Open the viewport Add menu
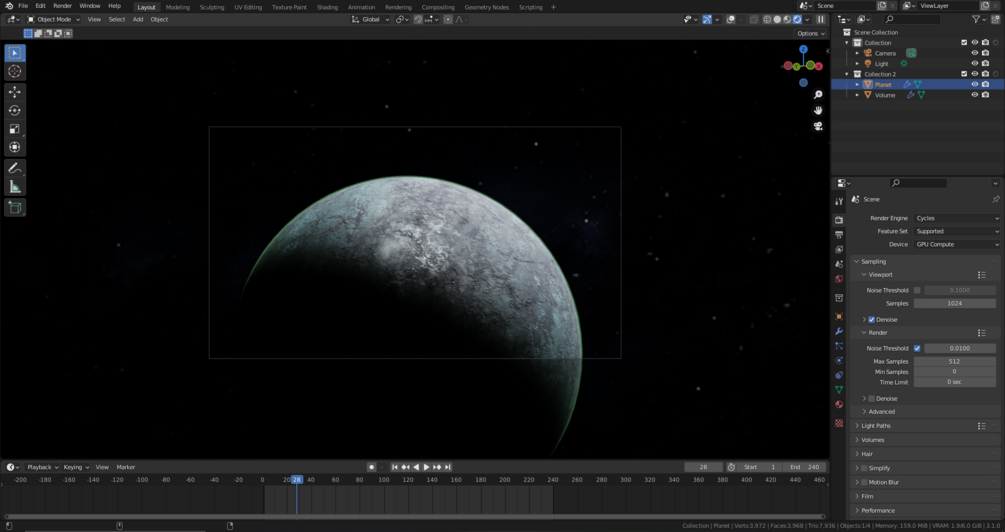 click(138, 19)
